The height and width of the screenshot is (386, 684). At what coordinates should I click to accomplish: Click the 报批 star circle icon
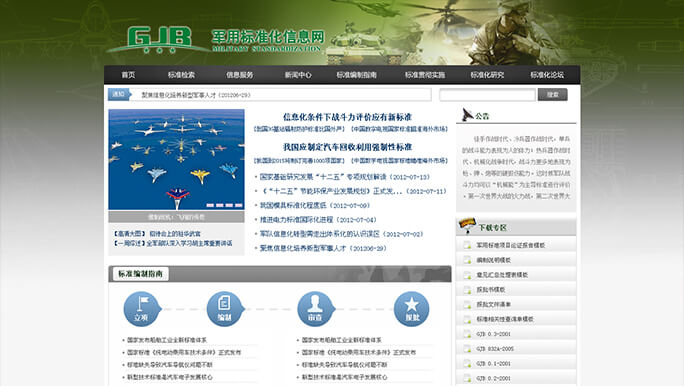point(411,309)
